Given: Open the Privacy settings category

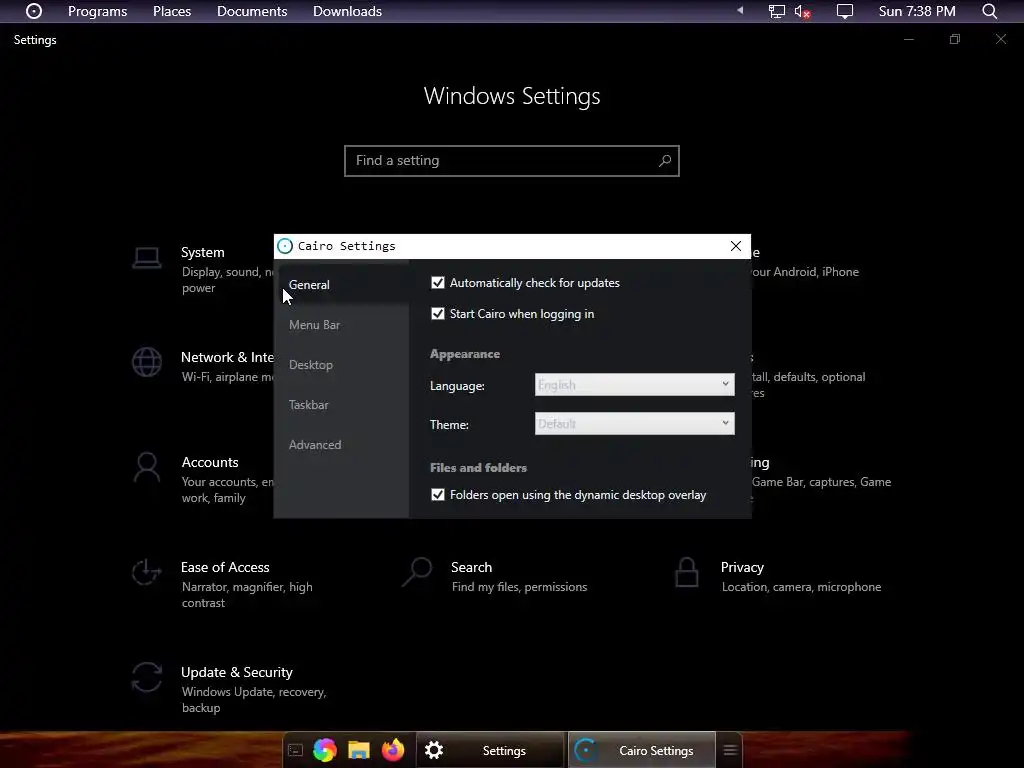Looking at the screenshot, I should 778,576.
